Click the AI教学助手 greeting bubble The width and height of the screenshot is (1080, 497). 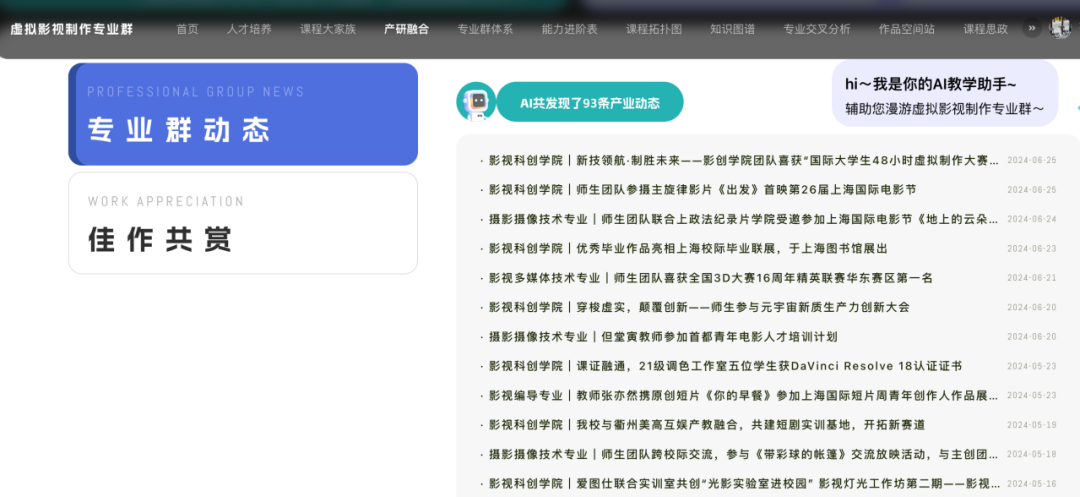pyautogui.click(x=944, y=93)
